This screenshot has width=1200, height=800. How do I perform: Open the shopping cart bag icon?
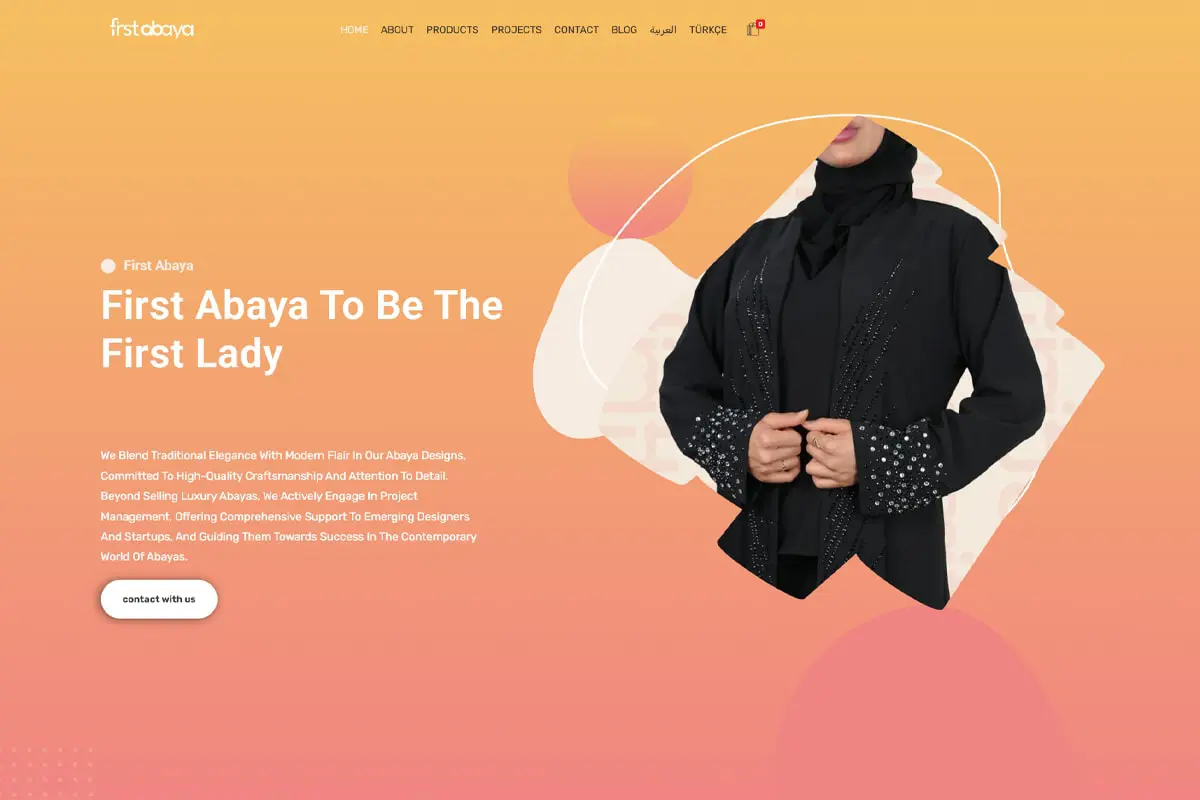pos(752,30)
